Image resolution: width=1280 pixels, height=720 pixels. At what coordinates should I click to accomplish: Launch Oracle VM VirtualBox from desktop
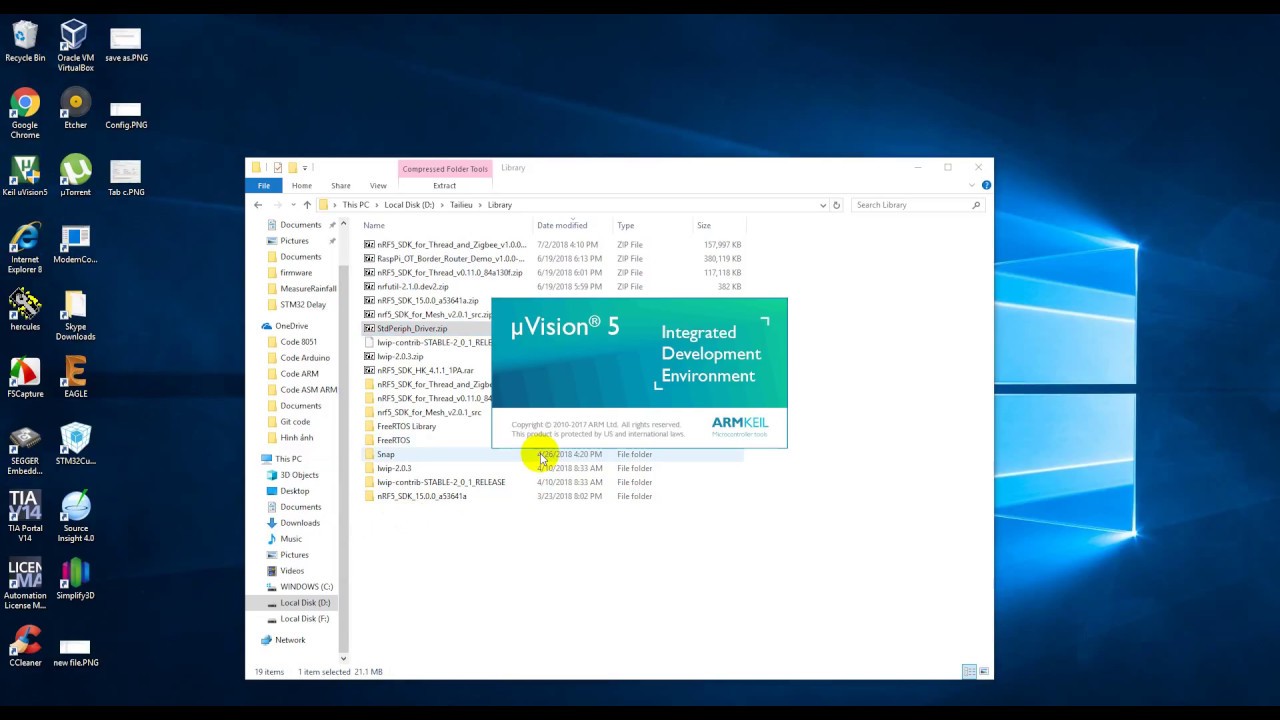[75, 46]
